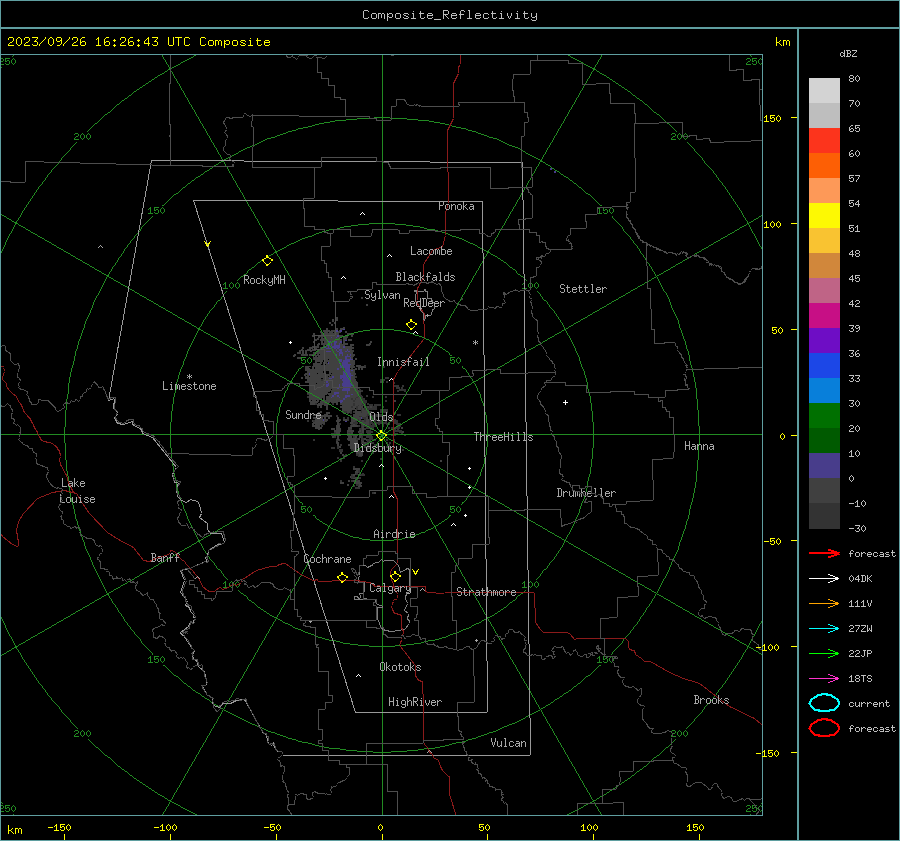The width and height of the screenshot is (900, 841).
Task: Click the bright green 30–20 dBZ swatch
Action: [824, 416]
